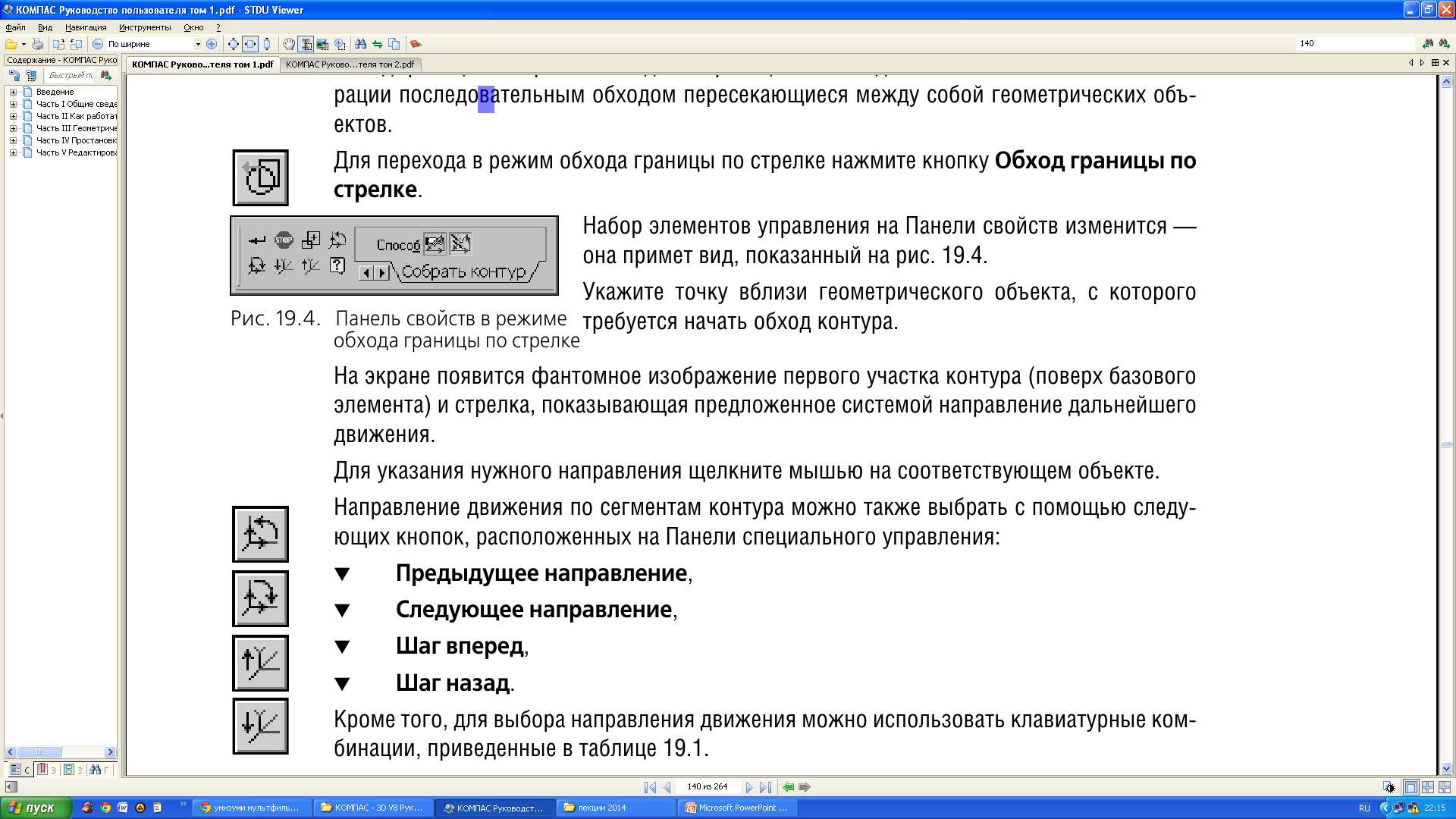This screenshot has width=1456, height=819.
Task: Click the search text field at top right
Action: pyautogui.click(x=1356, y=43)
